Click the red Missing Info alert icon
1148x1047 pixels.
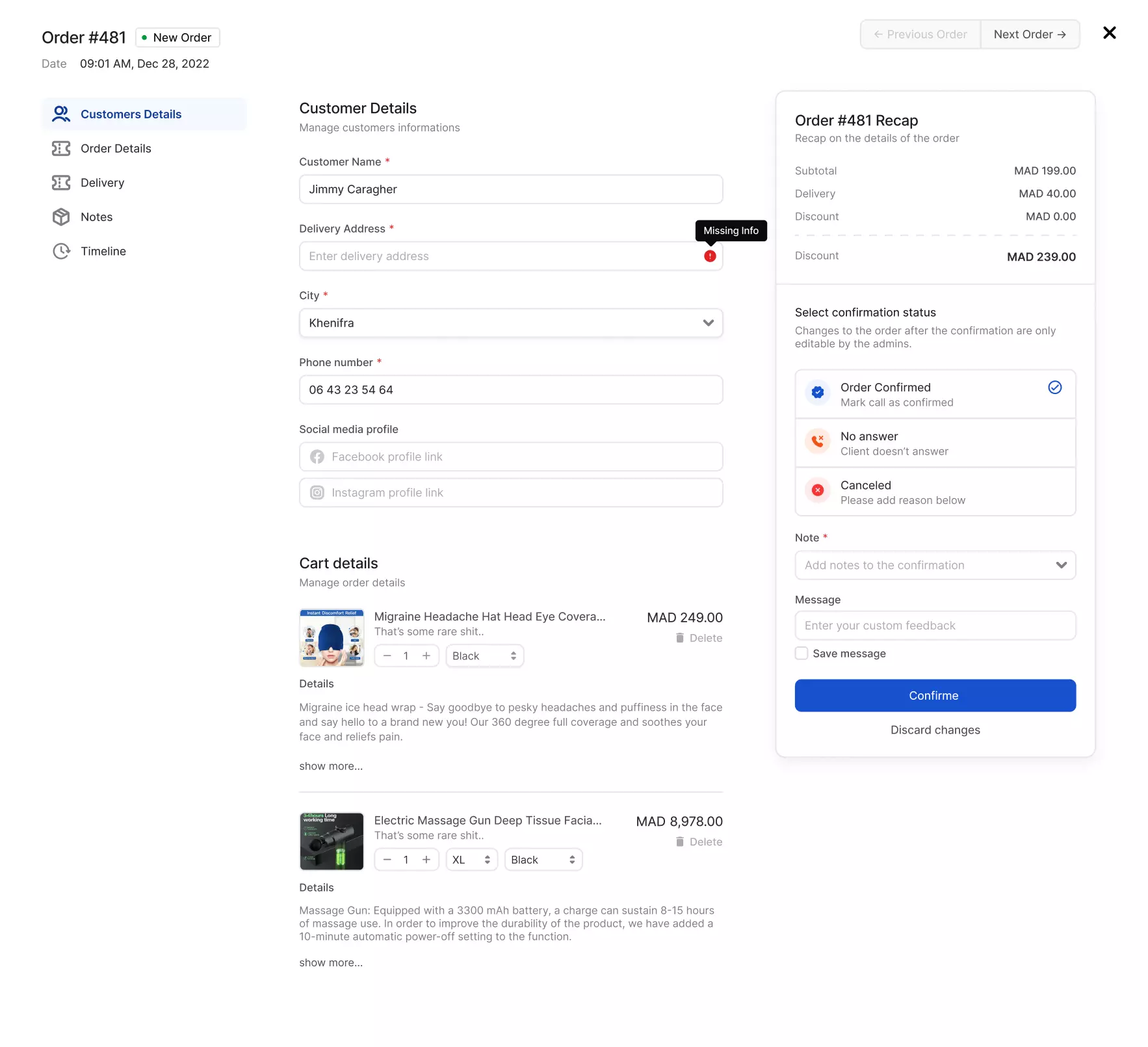point(710,256)
